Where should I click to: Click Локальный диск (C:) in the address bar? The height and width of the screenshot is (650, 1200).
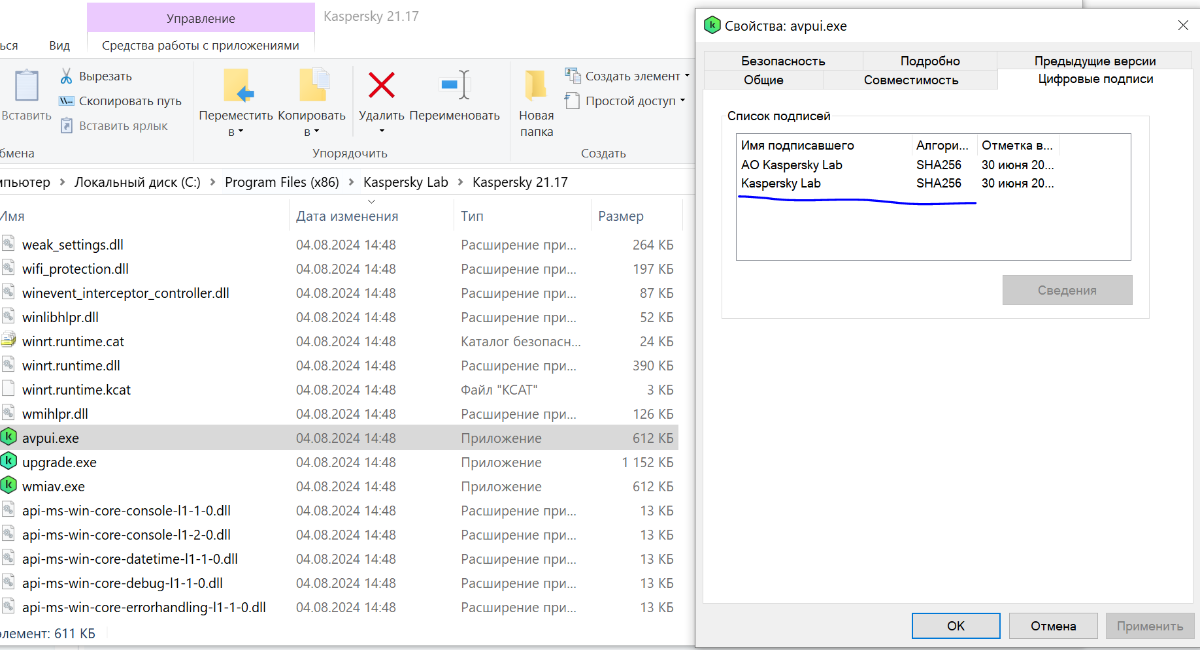[x=135, y=182]
